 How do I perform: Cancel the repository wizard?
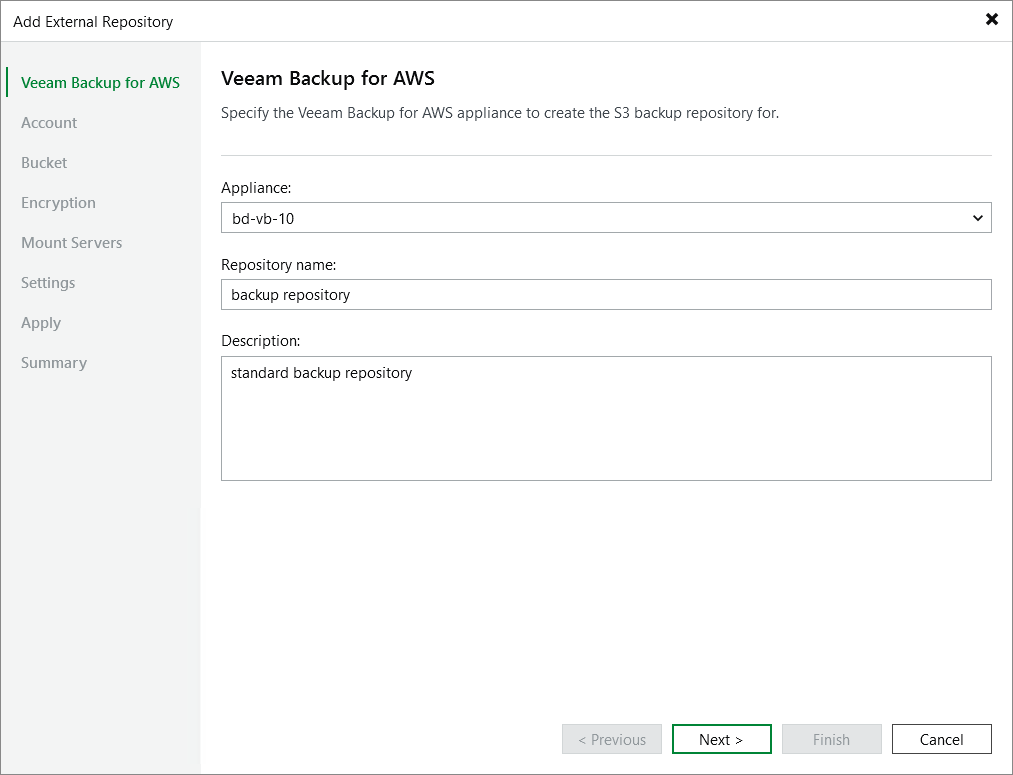pos(942,739)
